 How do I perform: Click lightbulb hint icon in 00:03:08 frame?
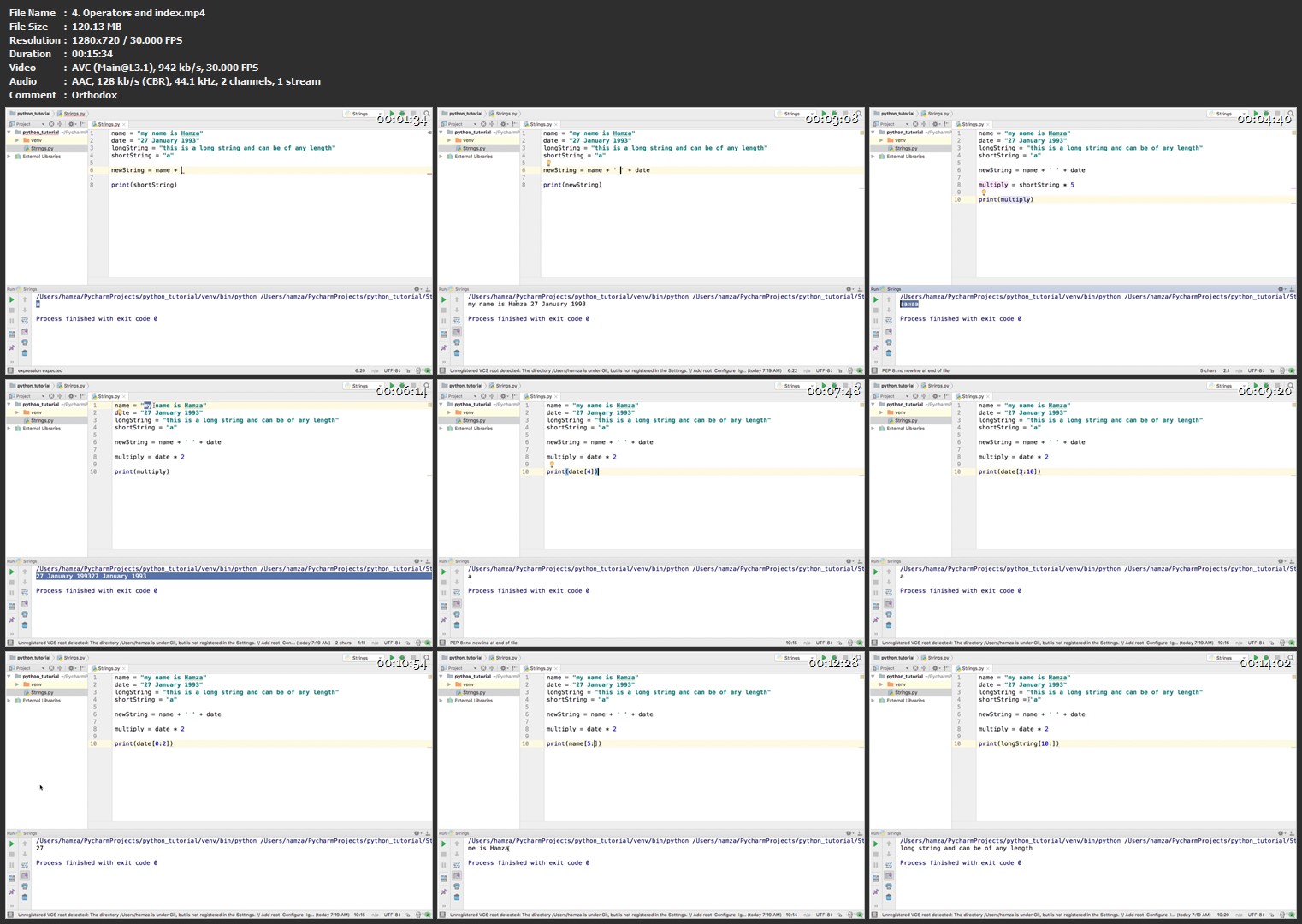pos(549,163)
